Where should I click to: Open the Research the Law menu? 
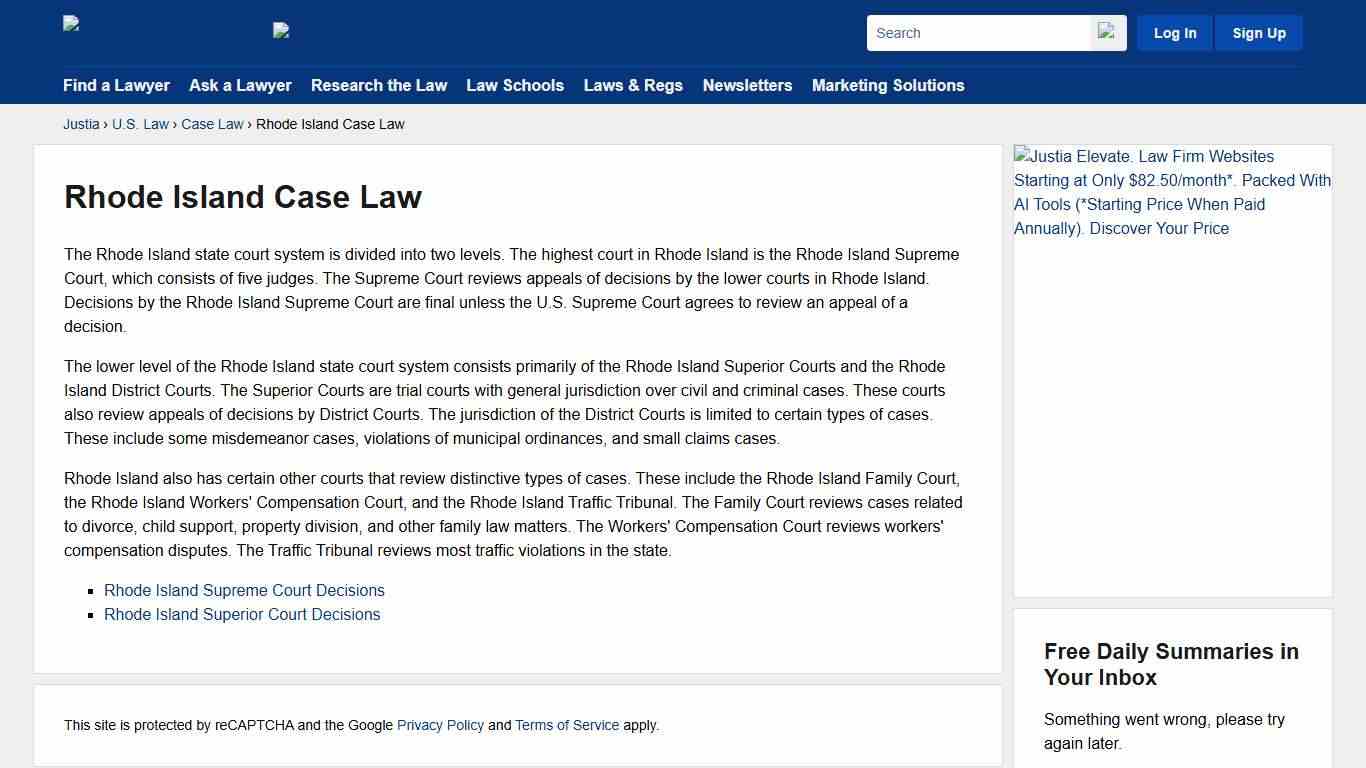379,86
